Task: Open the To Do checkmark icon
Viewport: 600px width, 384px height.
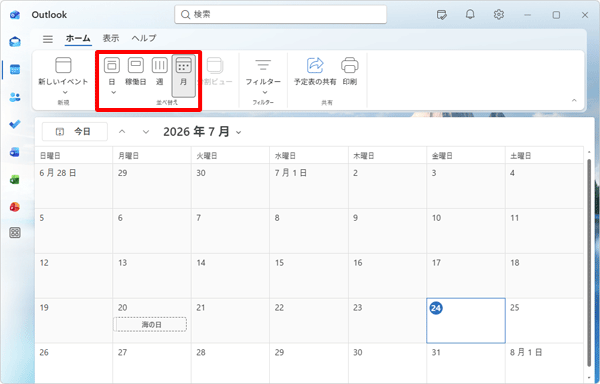Action: coord(15,124)
